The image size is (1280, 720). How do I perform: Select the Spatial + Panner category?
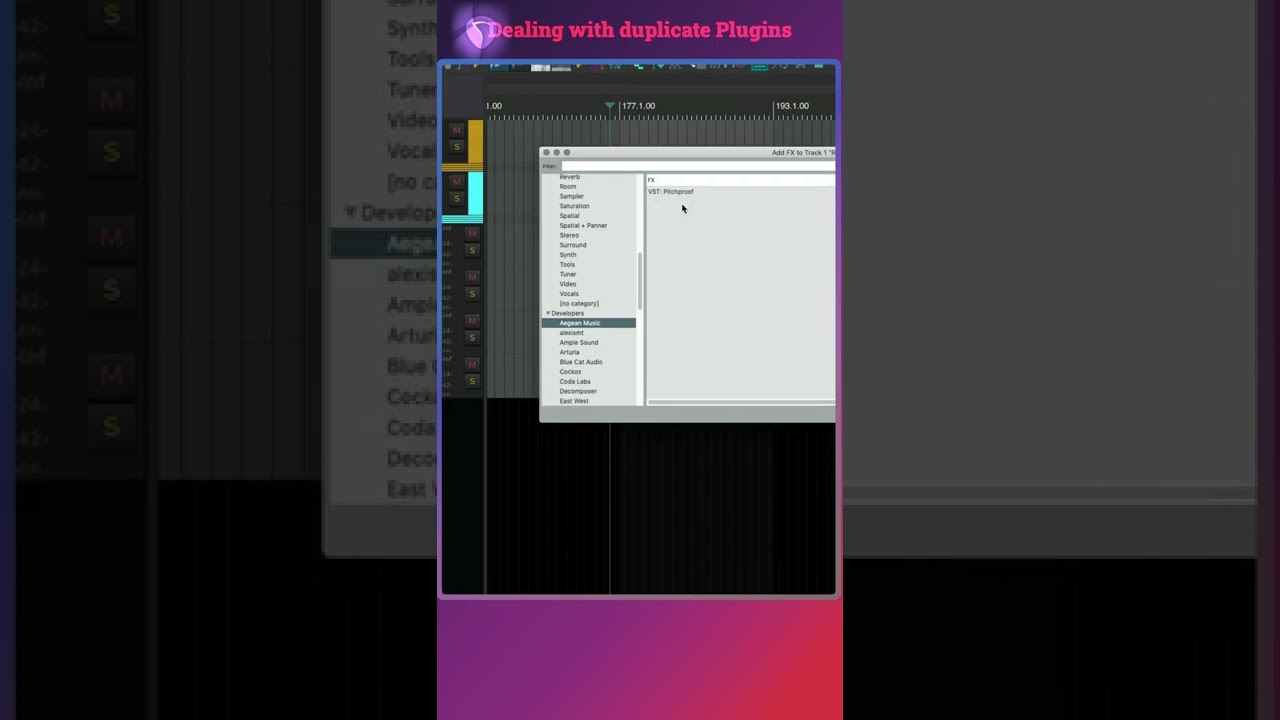tap(583, 226)
